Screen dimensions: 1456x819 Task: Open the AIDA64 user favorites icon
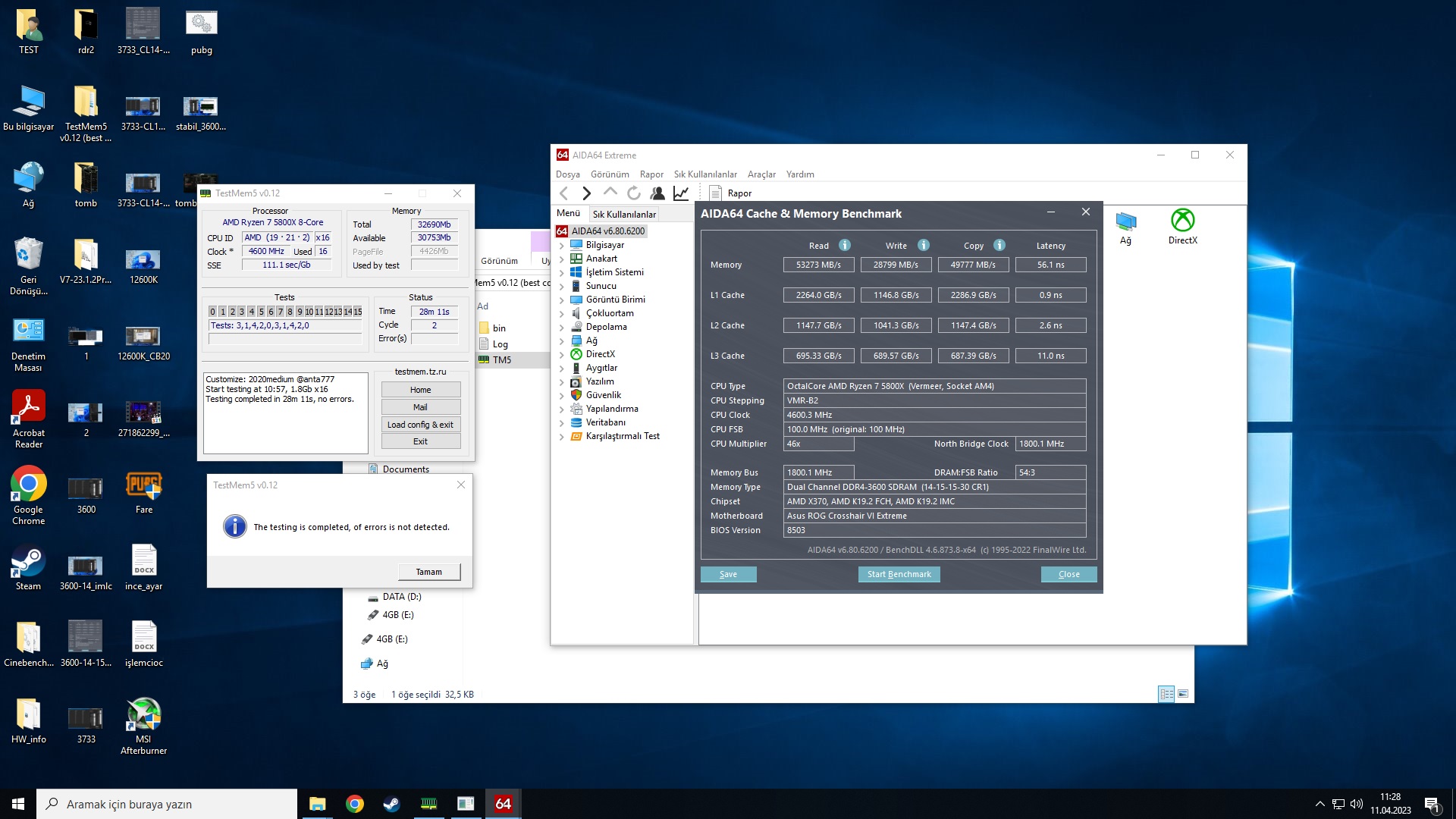pos(657,193)
